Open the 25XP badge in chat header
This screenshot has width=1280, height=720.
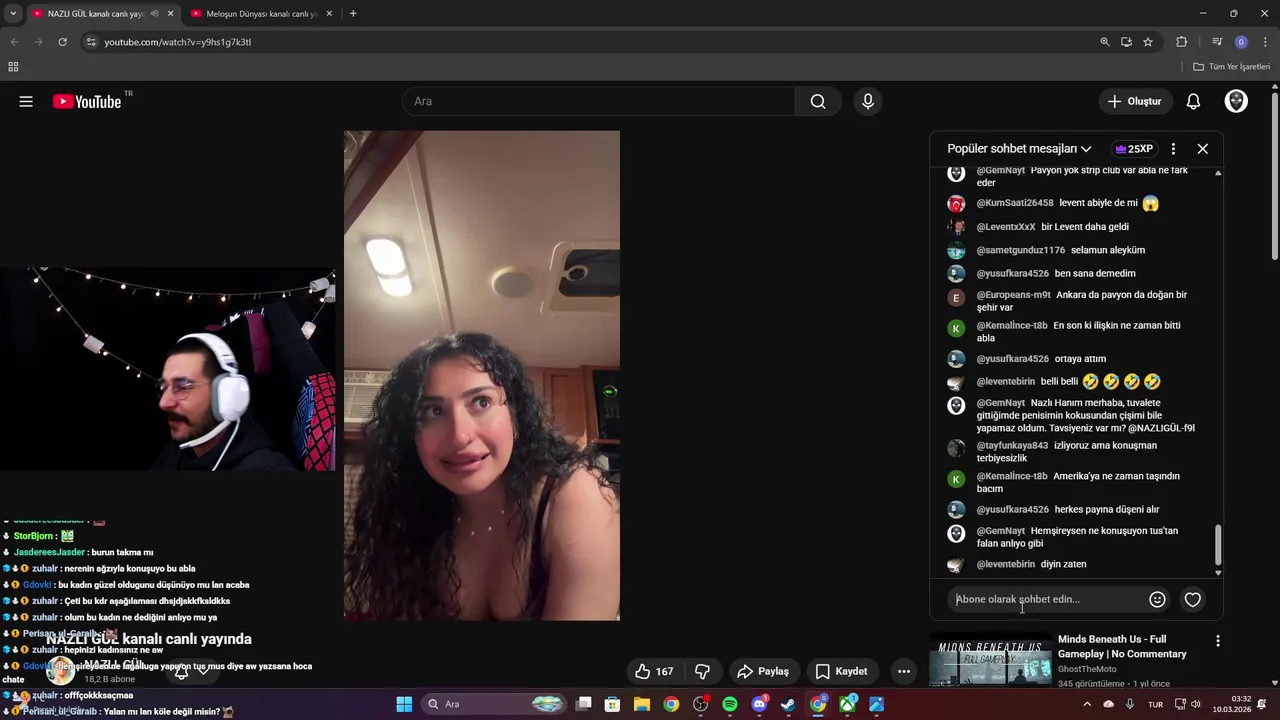(1135, 149)
